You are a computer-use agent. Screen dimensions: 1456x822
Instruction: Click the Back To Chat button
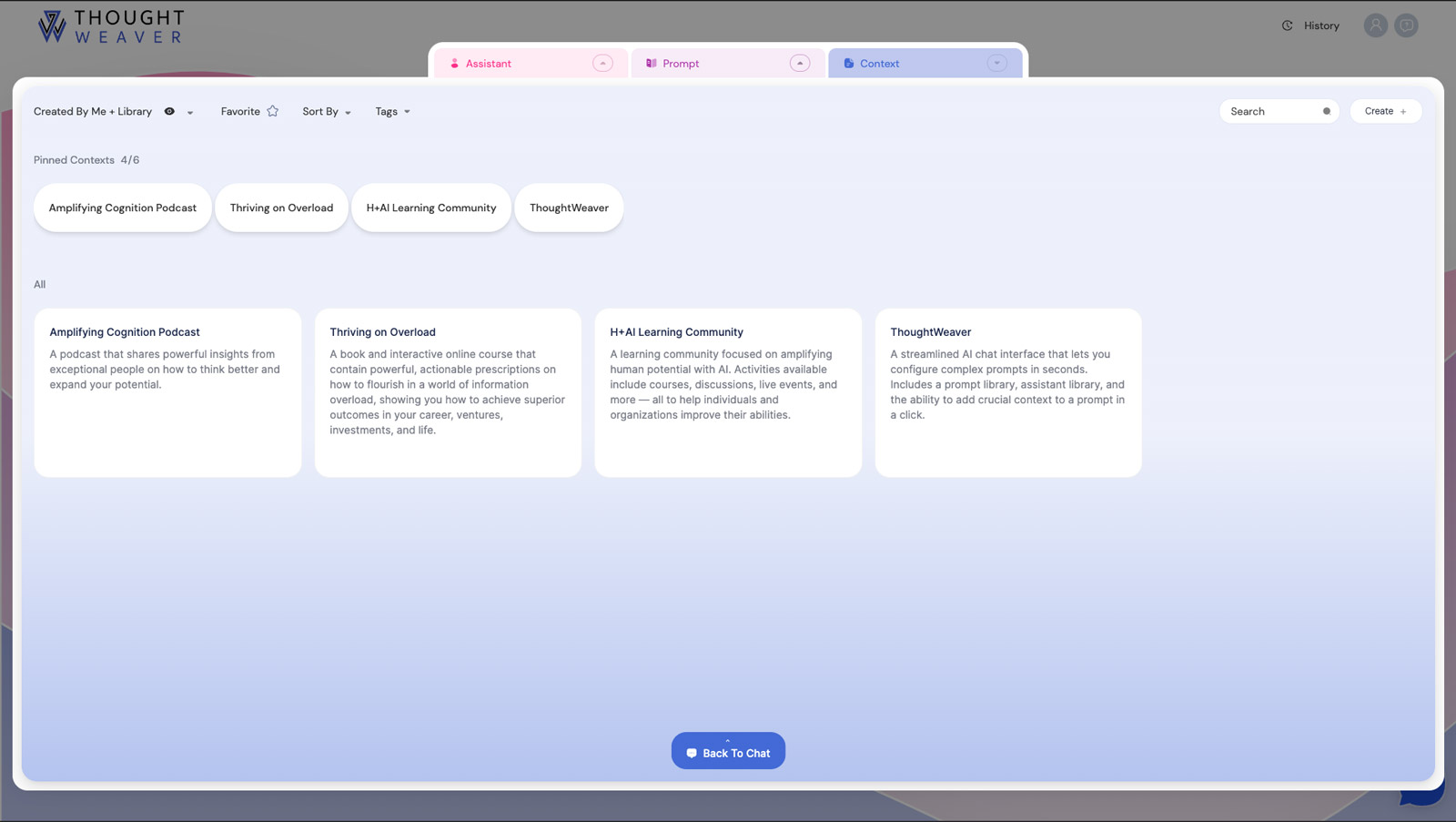click(x=728, y=751)
